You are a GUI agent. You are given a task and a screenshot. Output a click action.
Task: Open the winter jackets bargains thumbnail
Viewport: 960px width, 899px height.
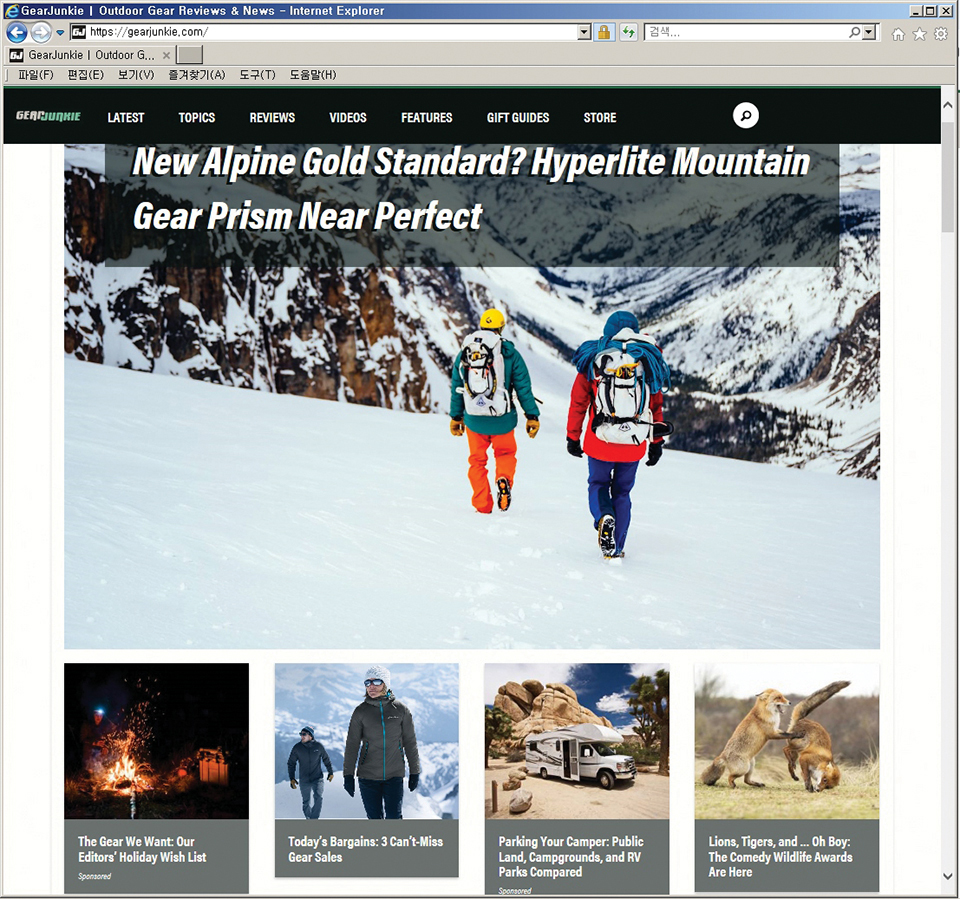point(367,741)
